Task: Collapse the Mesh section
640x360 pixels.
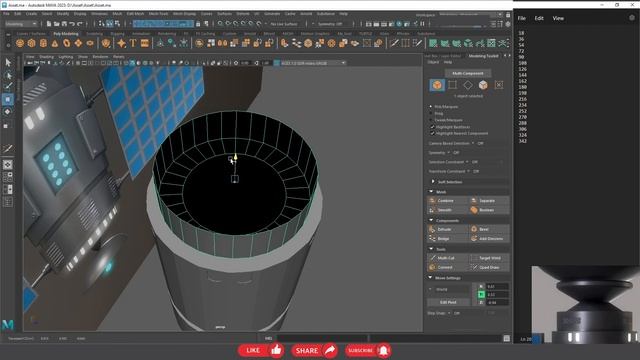Action: pyautogui.click(x=431, y=191)
